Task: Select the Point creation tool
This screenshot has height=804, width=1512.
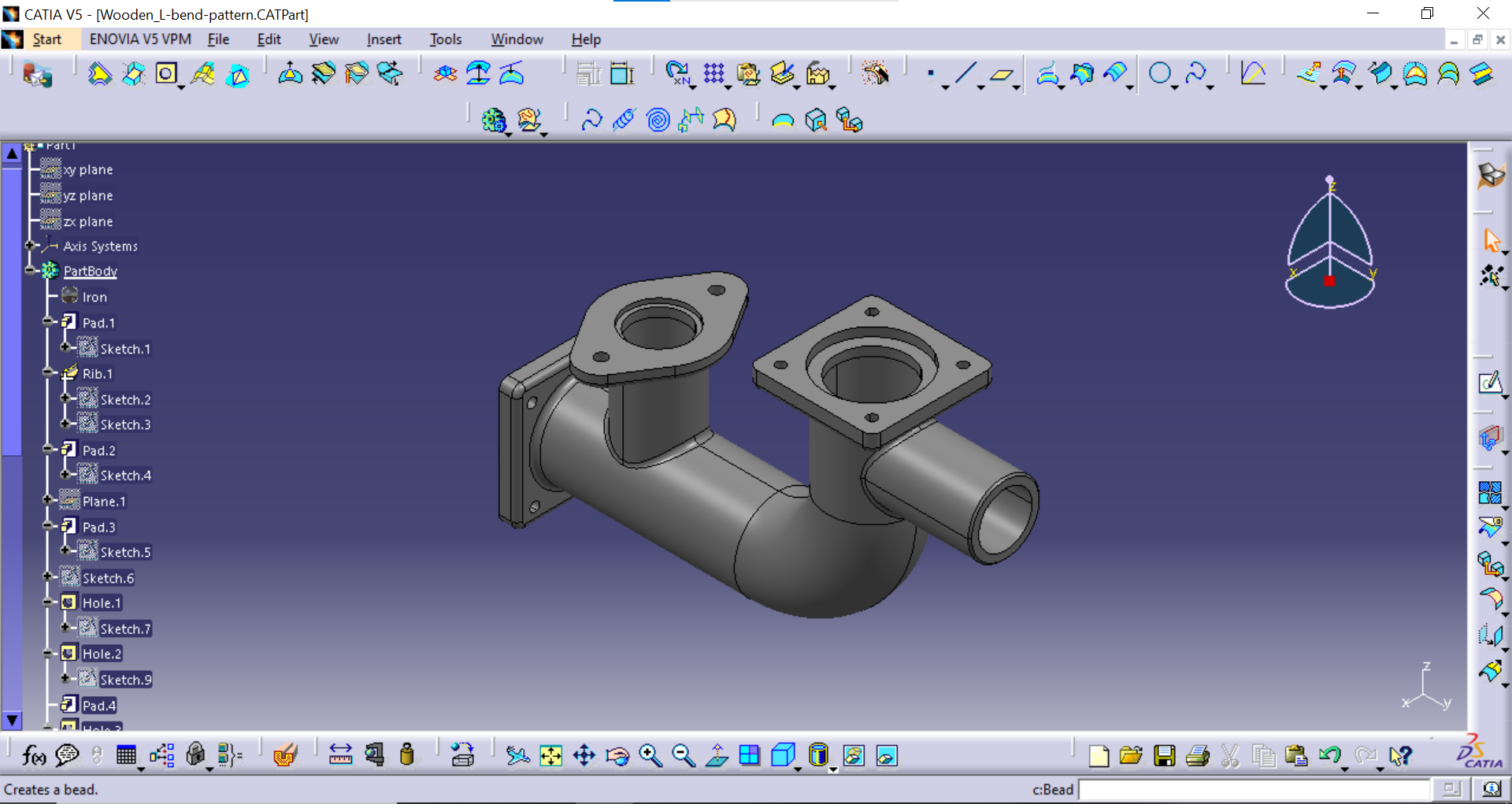Action: [931, 74]
